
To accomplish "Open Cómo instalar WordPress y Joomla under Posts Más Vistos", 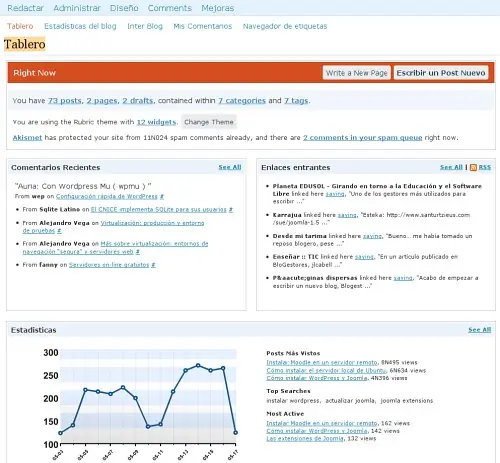I will tap(317, 378).
